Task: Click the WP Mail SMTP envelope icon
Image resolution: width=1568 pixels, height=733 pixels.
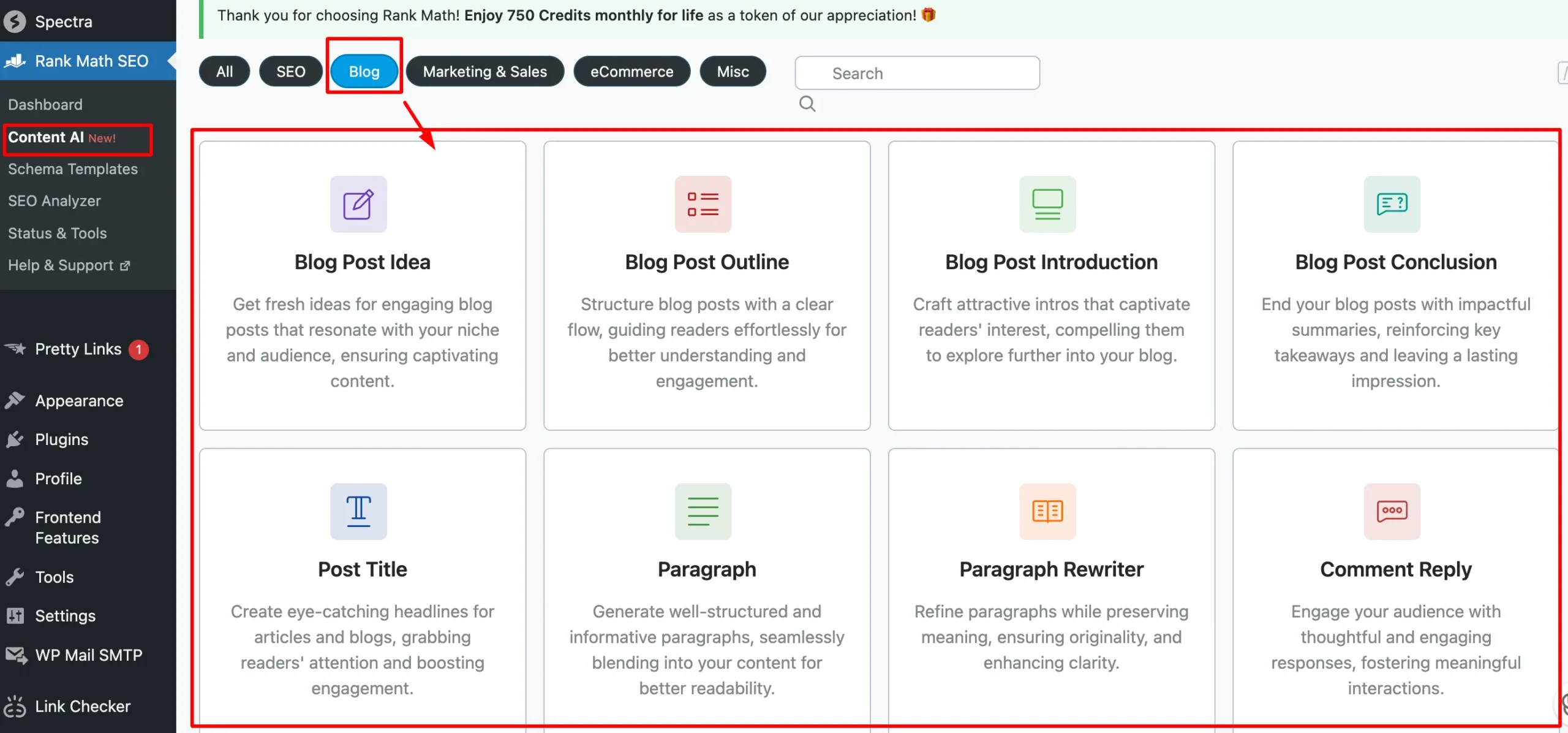Action: (16, 655)
